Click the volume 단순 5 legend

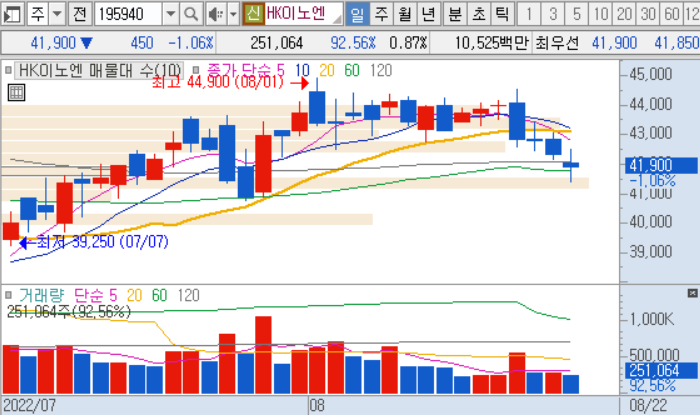coord(95,295)
